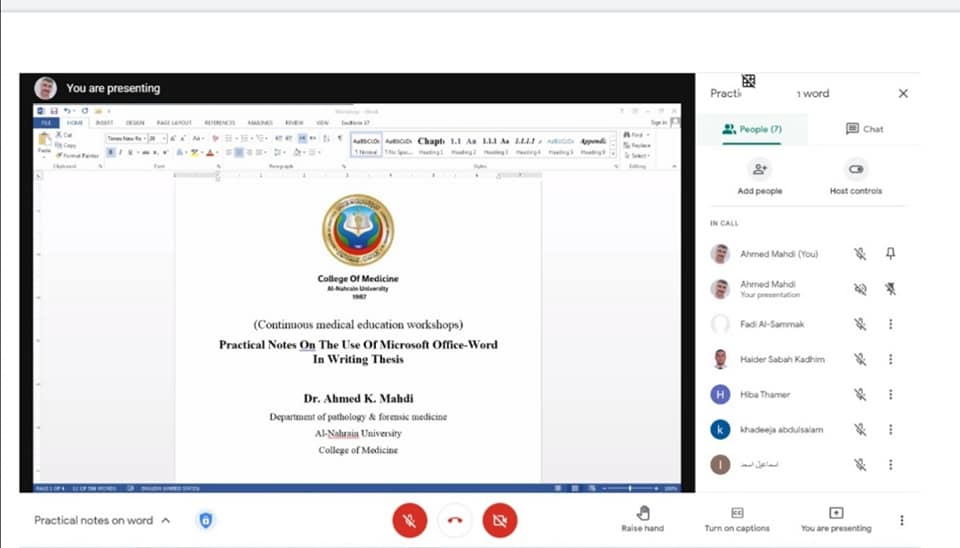Open Host controls
960x548 pixels.
tap(856, 178)
